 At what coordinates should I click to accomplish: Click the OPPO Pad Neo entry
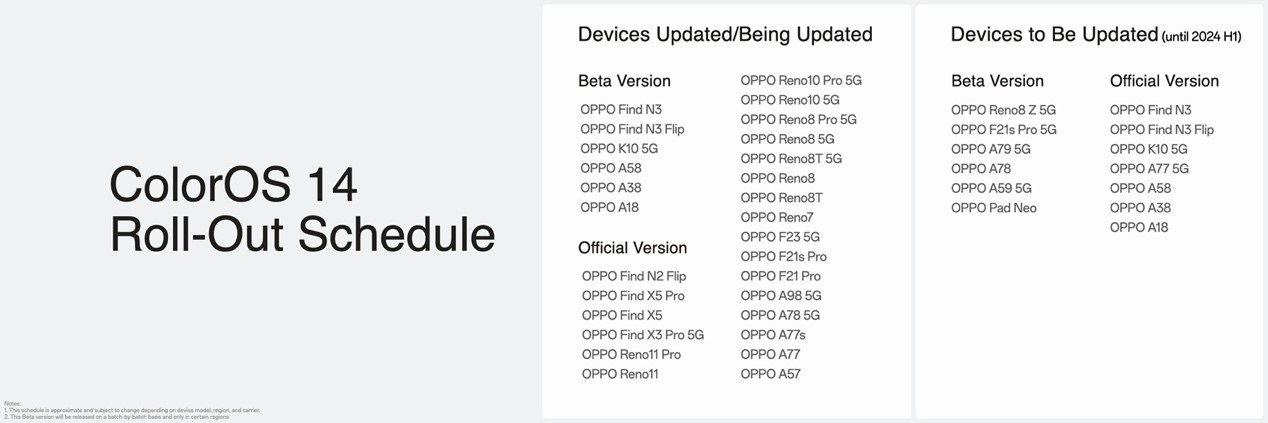point(994,208)
